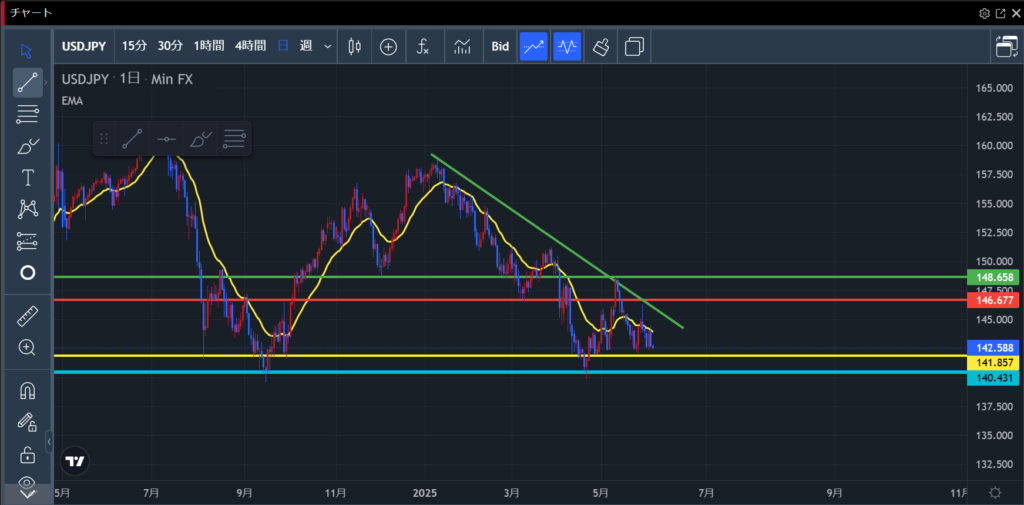Pop out the chart panel window
The height and width of the screenshot is (505, 1024).
[1000, 13]
